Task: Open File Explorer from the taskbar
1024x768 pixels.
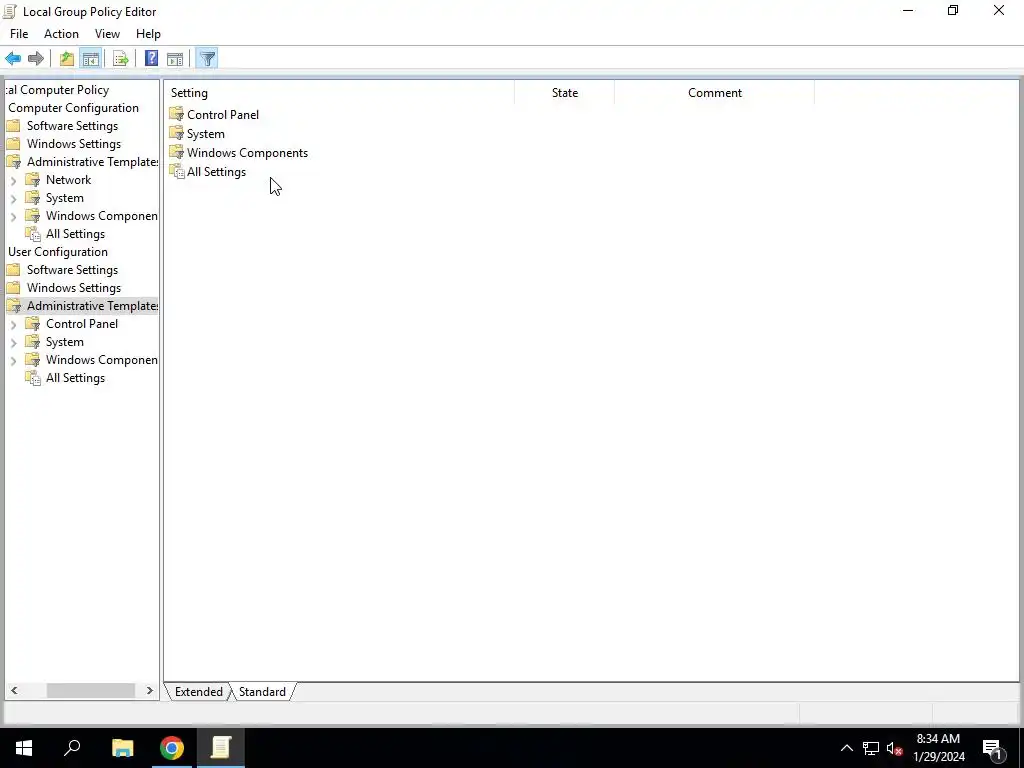Action: [x=122, y=748]
